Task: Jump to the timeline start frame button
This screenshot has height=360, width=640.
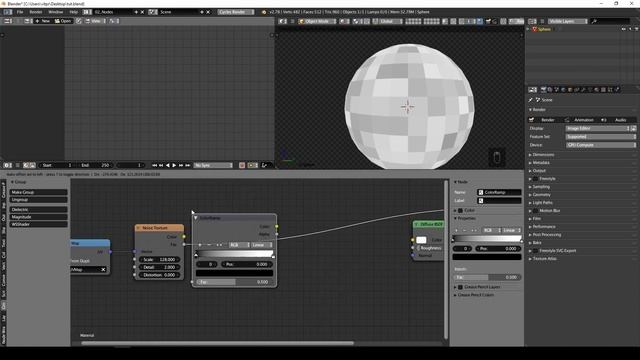Action: point(154,165)
